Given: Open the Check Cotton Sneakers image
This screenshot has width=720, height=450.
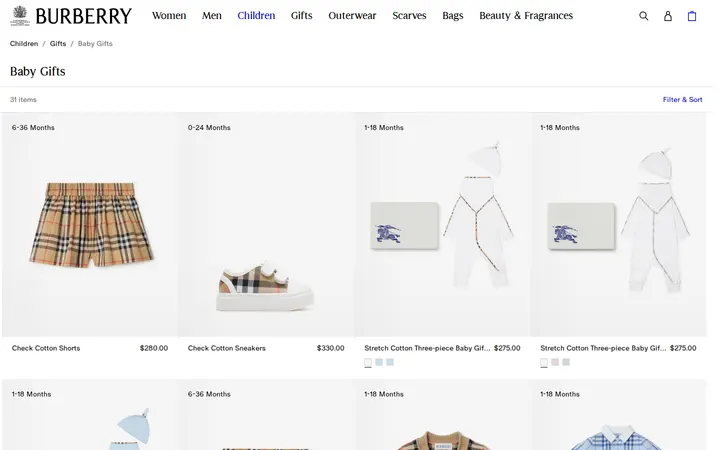Looking at the screenshot, I should point(266,225).
